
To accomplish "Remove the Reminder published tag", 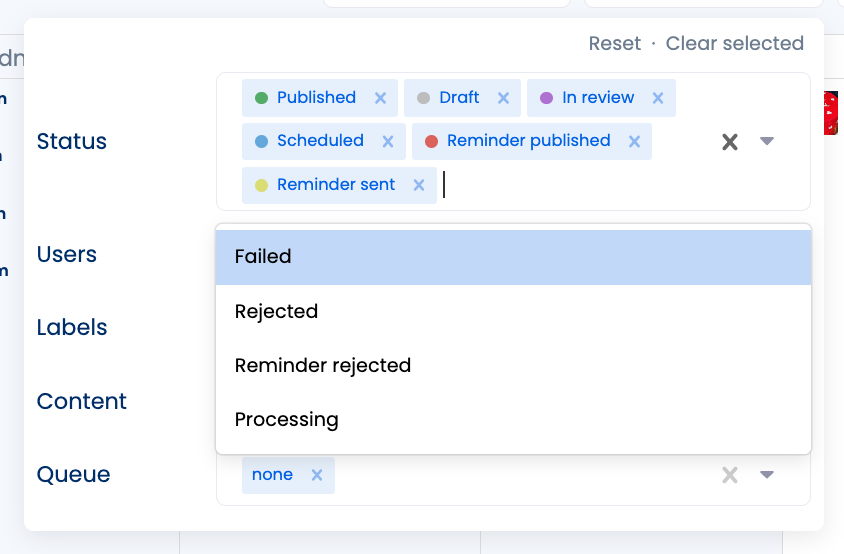I will (x=634, y=141).
